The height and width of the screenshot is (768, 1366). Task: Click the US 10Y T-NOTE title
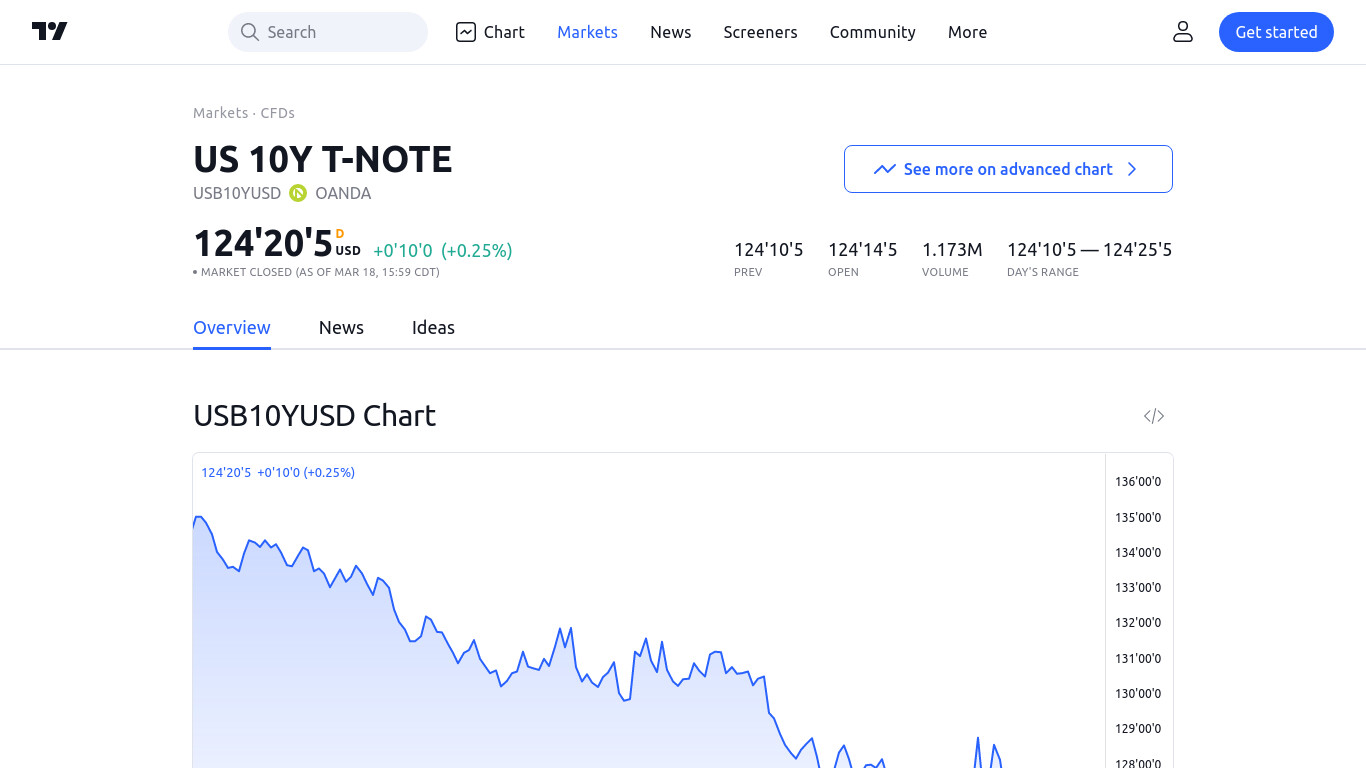click(323, 160)
